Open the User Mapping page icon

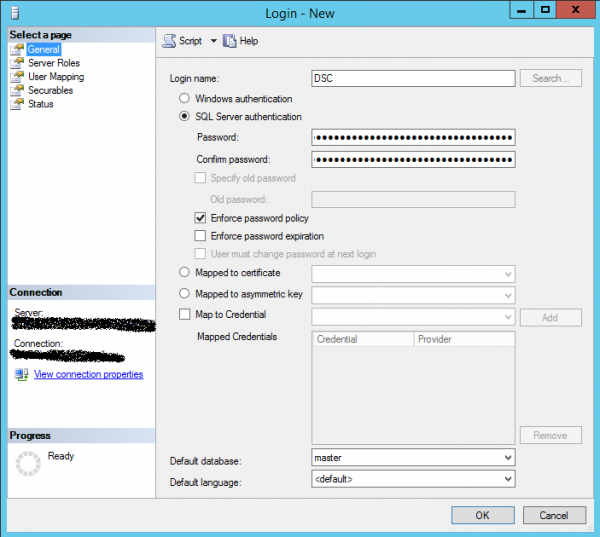(x=17, y=77)
